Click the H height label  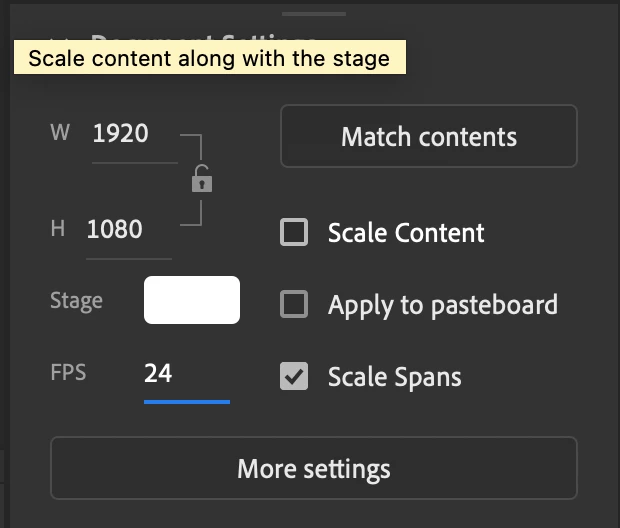58,229
